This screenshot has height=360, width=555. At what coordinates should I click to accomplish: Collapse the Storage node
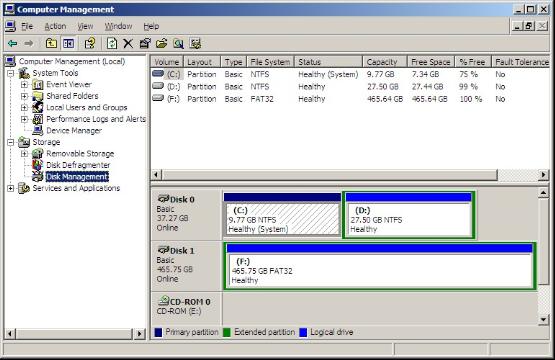pyautogui.click(x=11, y=142)
